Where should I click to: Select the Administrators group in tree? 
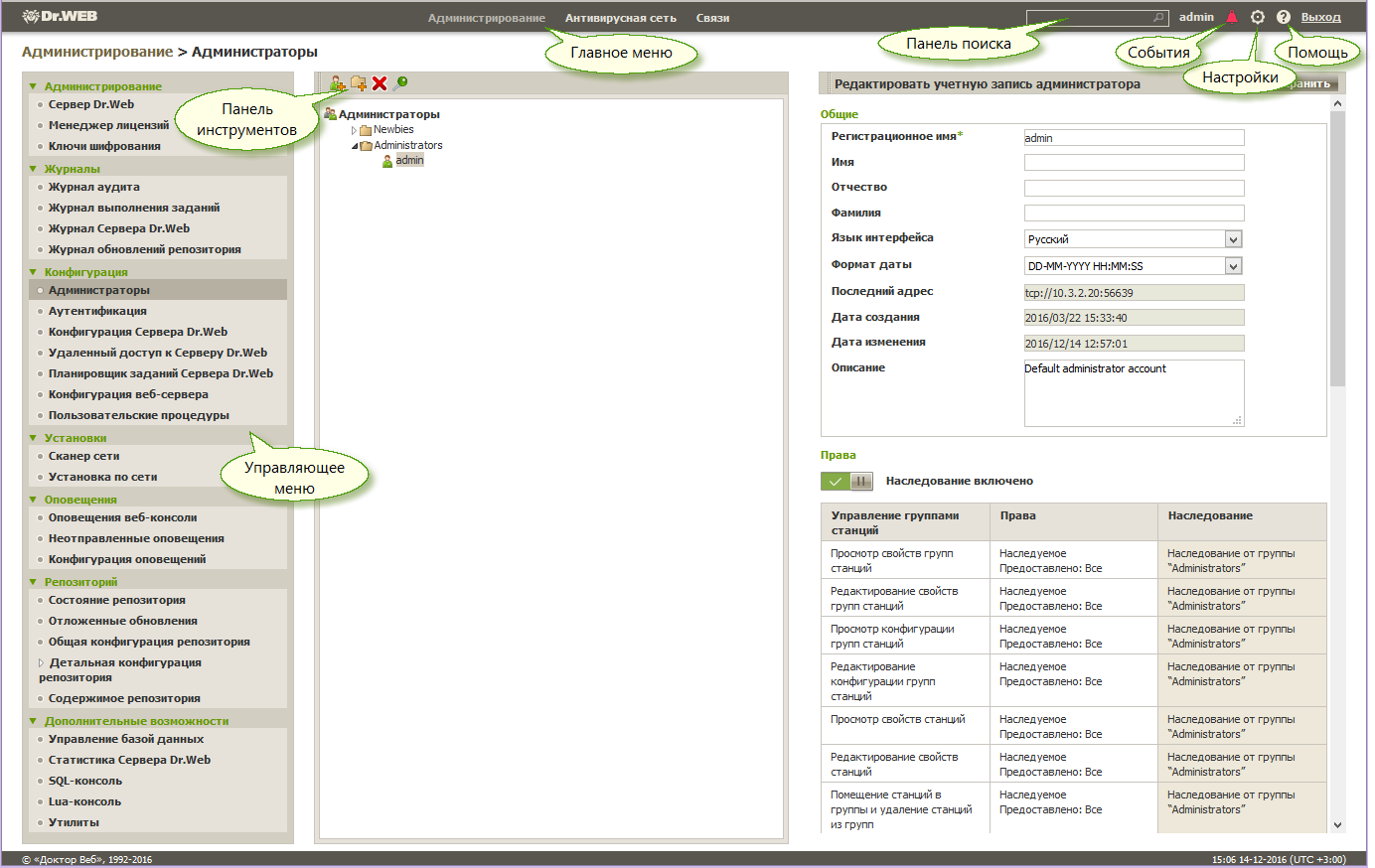(x=408, y=146)
